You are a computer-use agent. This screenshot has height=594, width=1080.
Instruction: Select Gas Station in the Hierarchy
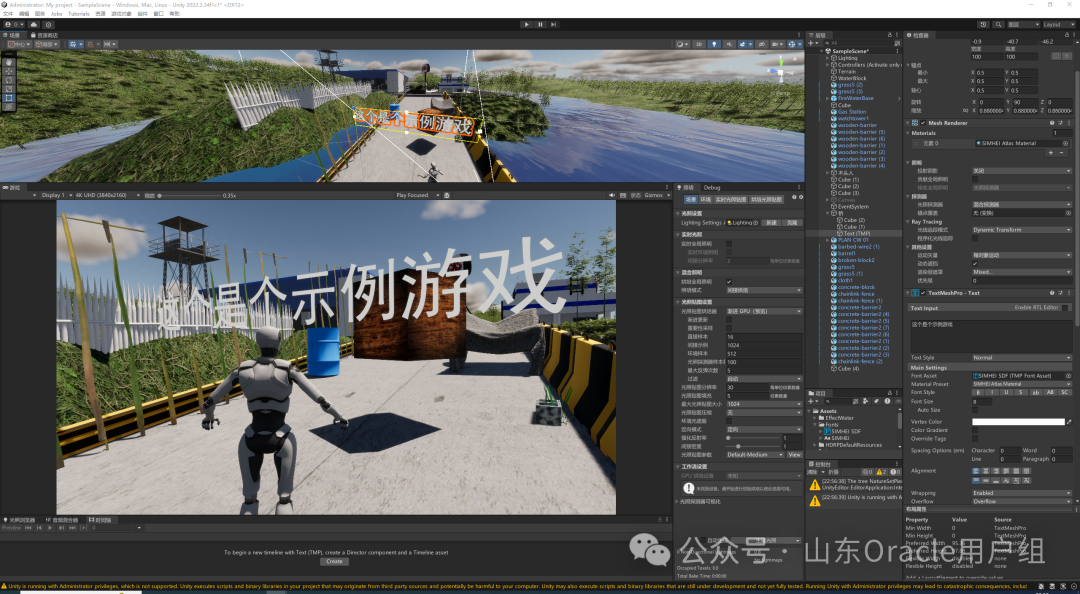tap(852, 112)
